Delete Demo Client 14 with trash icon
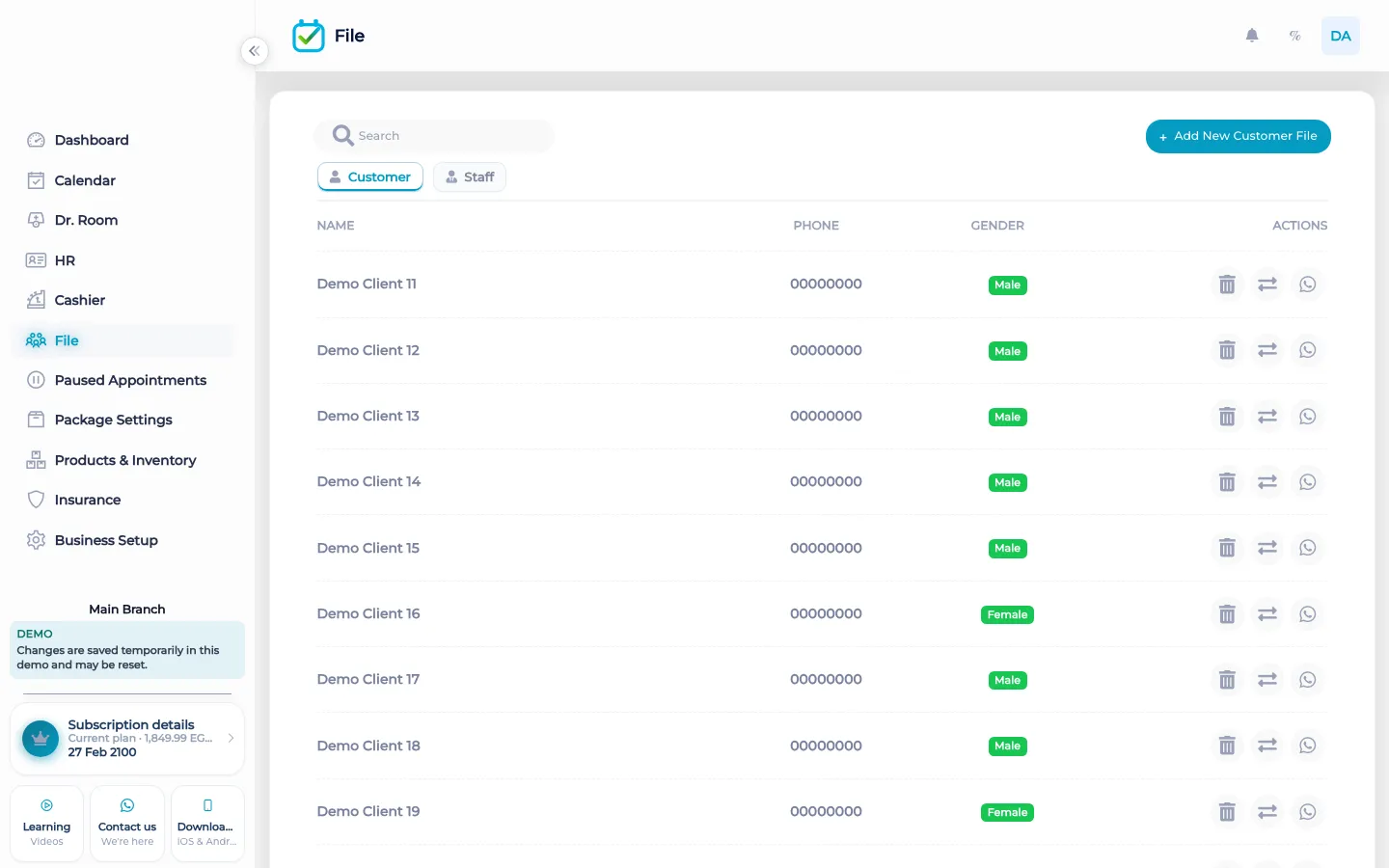This screenshot has width=1389, height=868. click(1227, 482)
